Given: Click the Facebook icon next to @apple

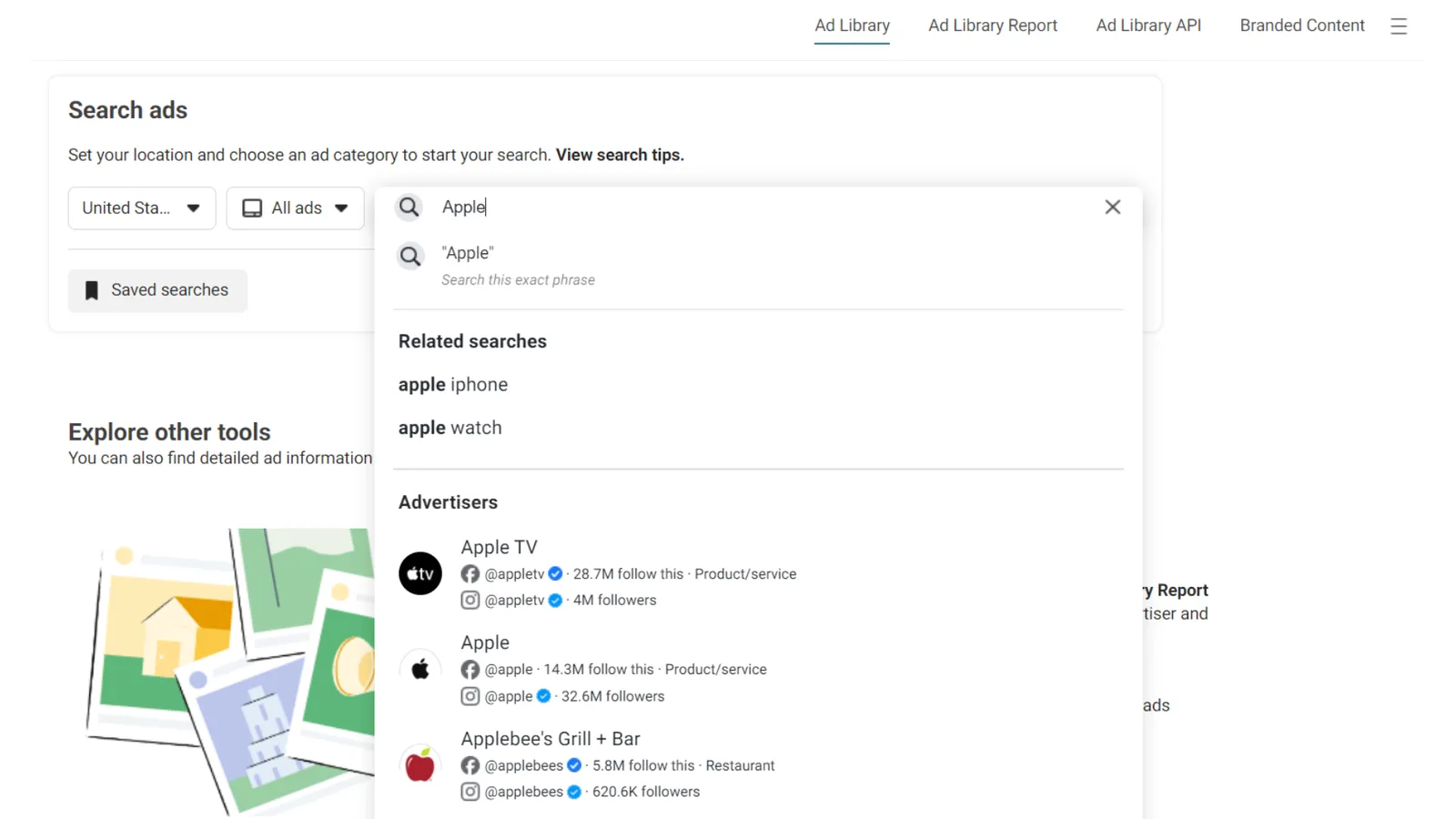Looking at the screenshot, I should tap(470, 670).
